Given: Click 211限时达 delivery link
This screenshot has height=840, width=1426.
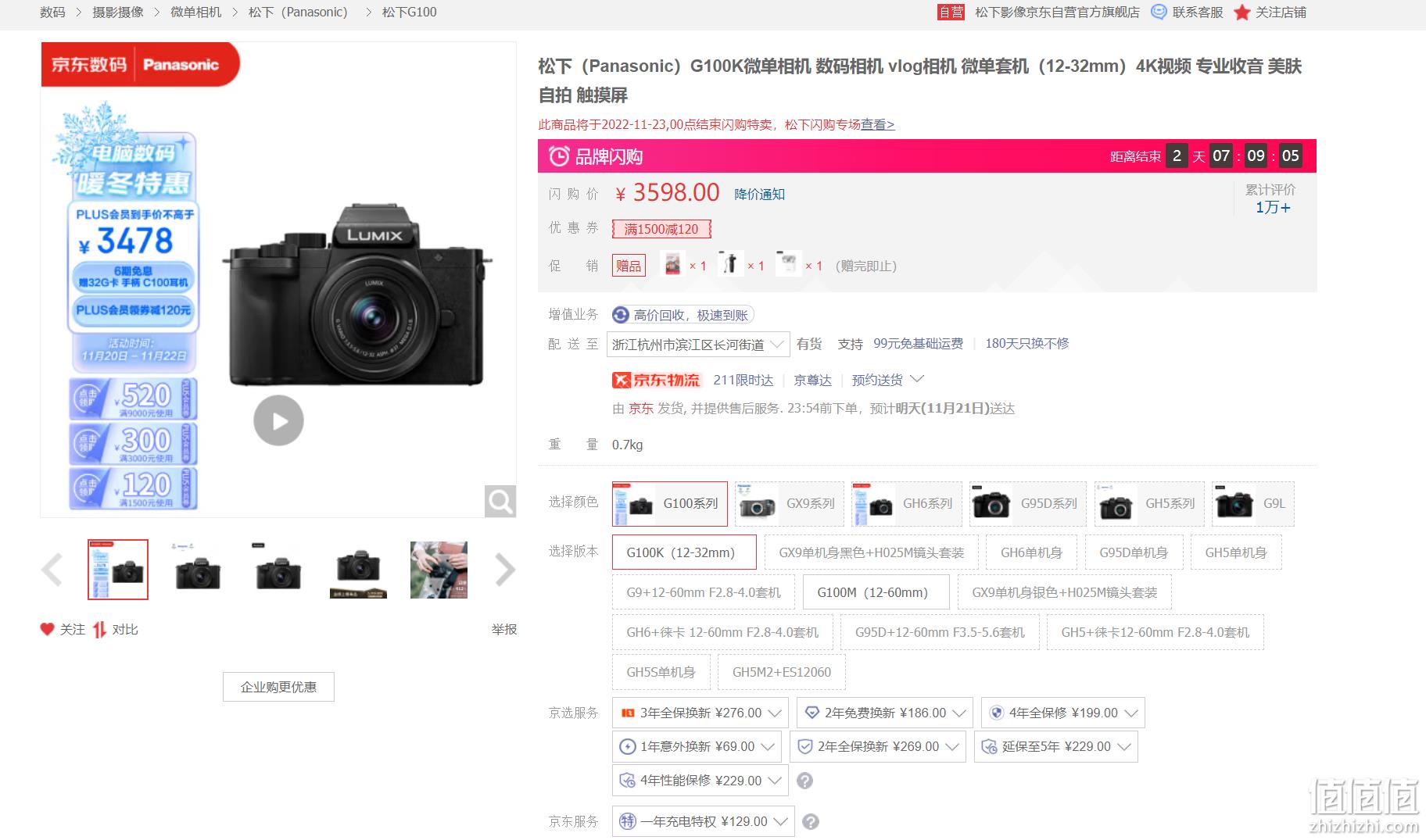Looking at the screenshot, I should 743,380.
